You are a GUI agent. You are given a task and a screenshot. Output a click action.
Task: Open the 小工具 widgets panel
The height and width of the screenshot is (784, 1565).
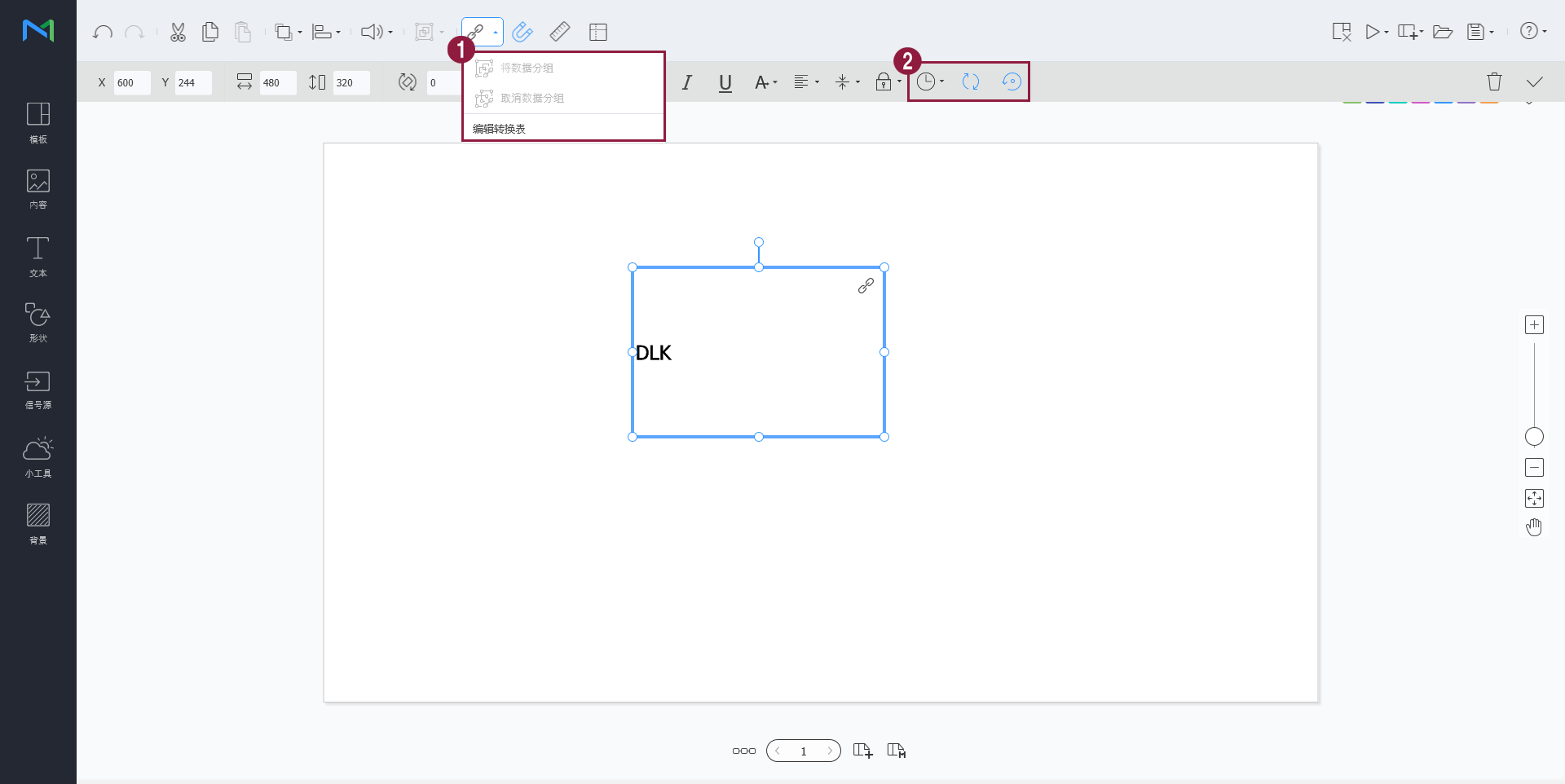37,457
